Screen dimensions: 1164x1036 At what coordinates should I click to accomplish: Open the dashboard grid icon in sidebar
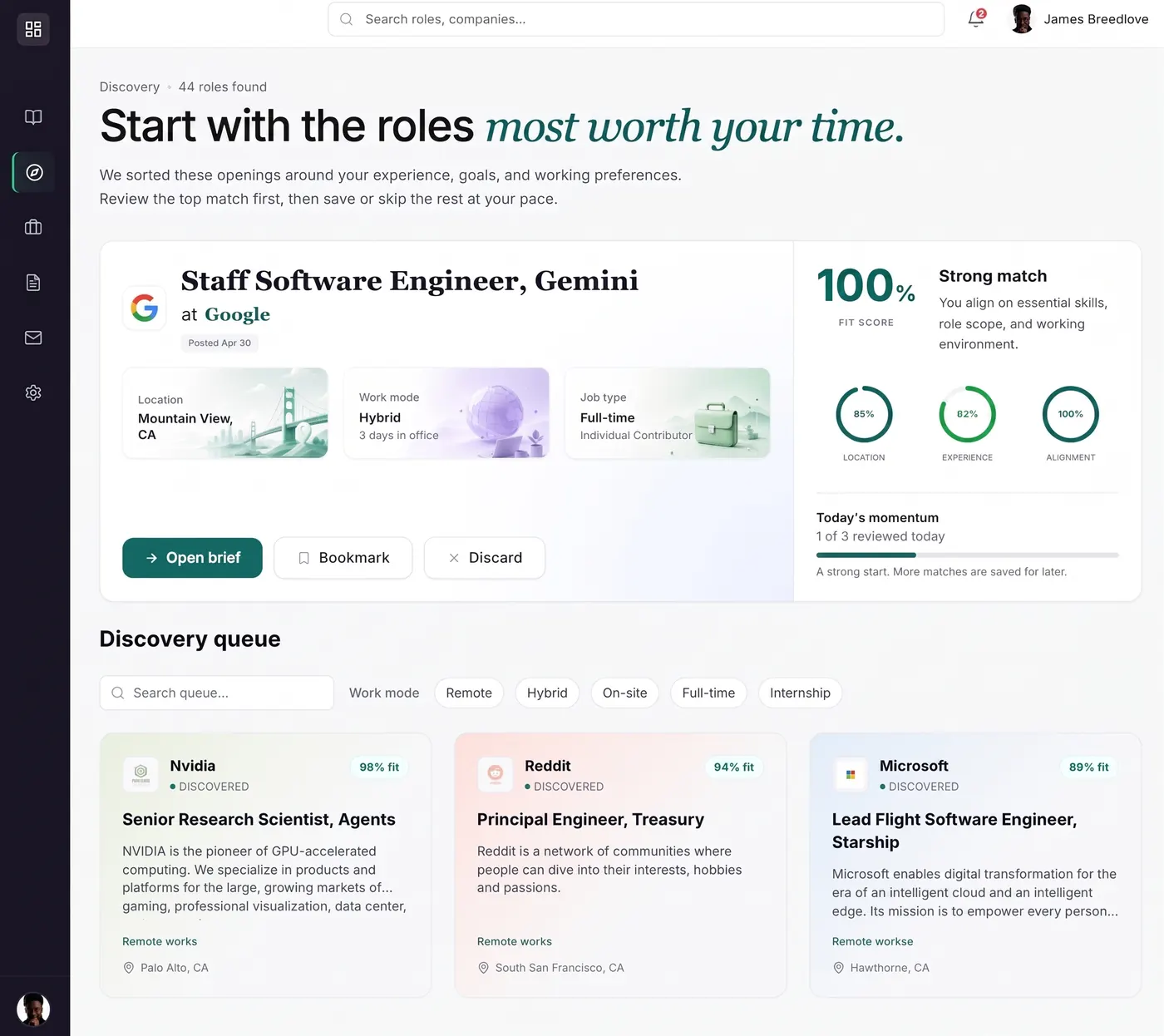tap(33, 29)
